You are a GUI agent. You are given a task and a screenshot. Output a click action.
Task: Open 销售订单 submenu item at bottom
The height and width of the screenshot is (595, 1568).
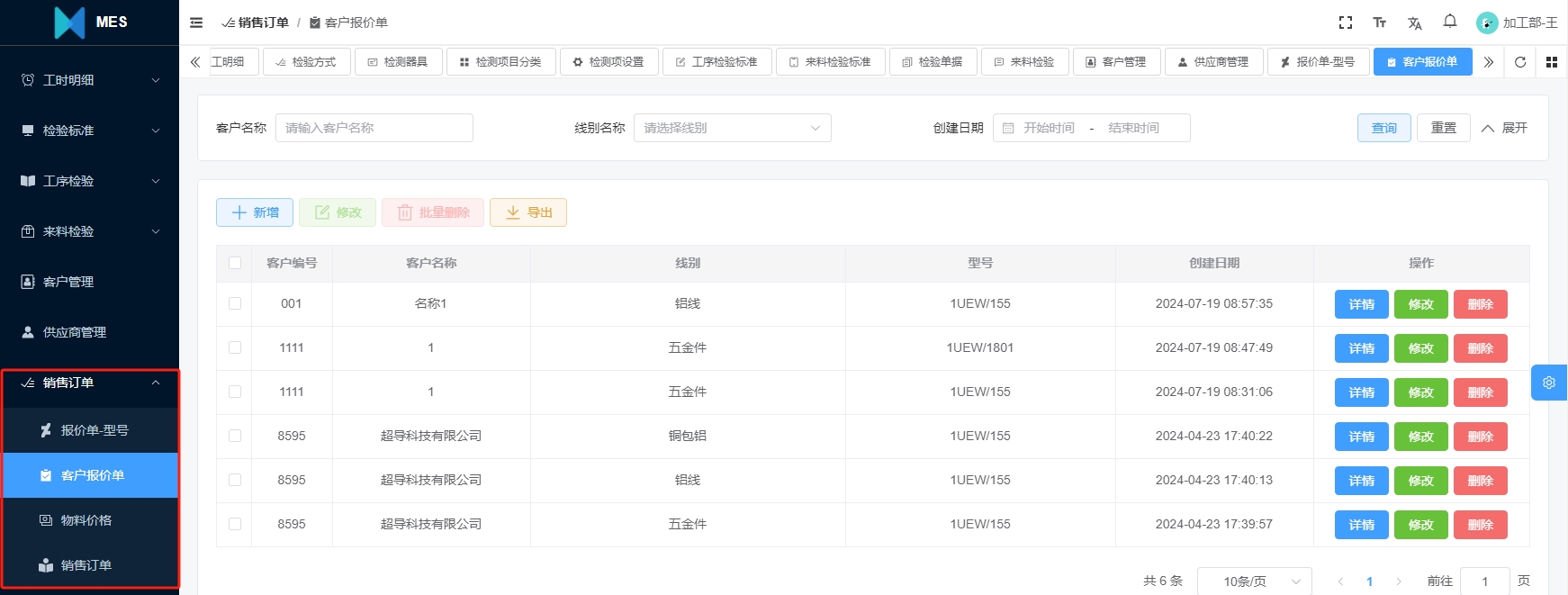[89, 565]
